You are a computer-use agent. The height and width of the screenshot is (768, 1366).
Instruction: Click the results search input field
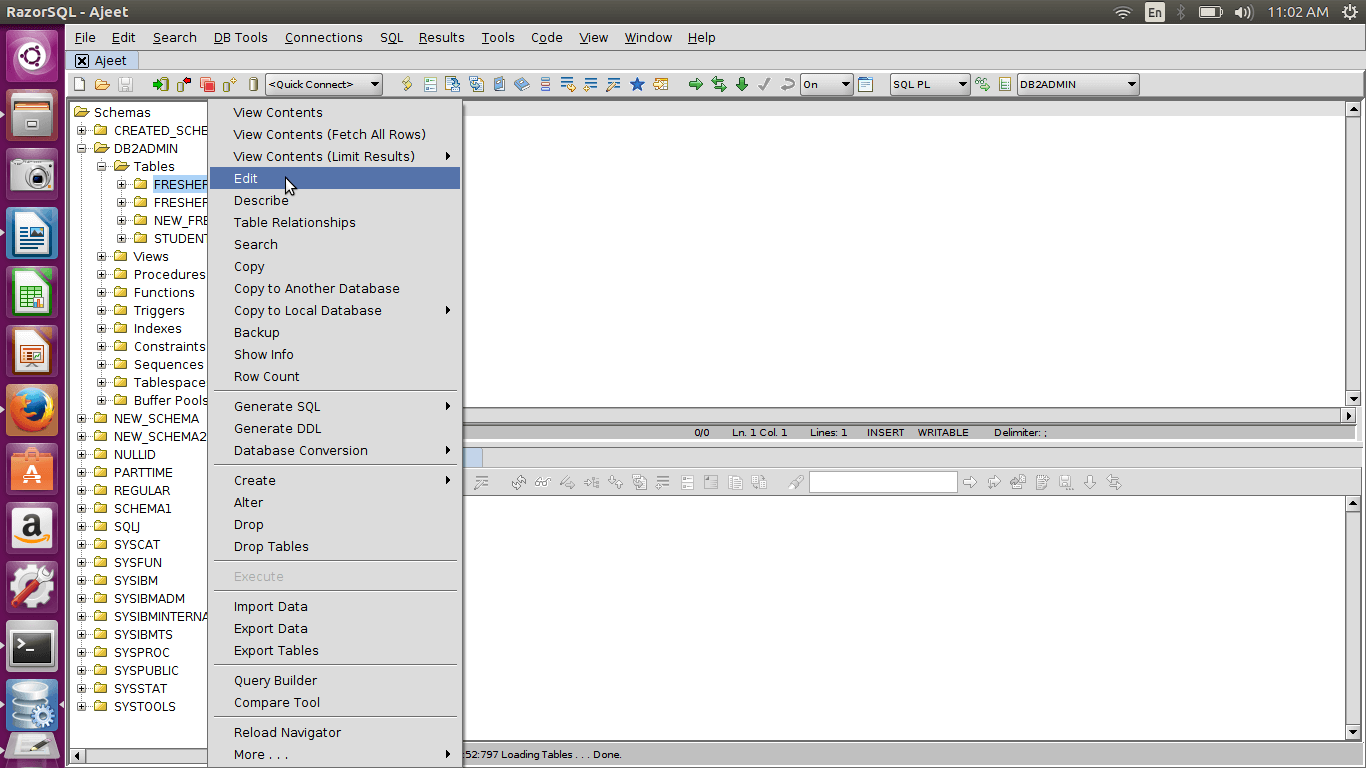pos(882,483)
